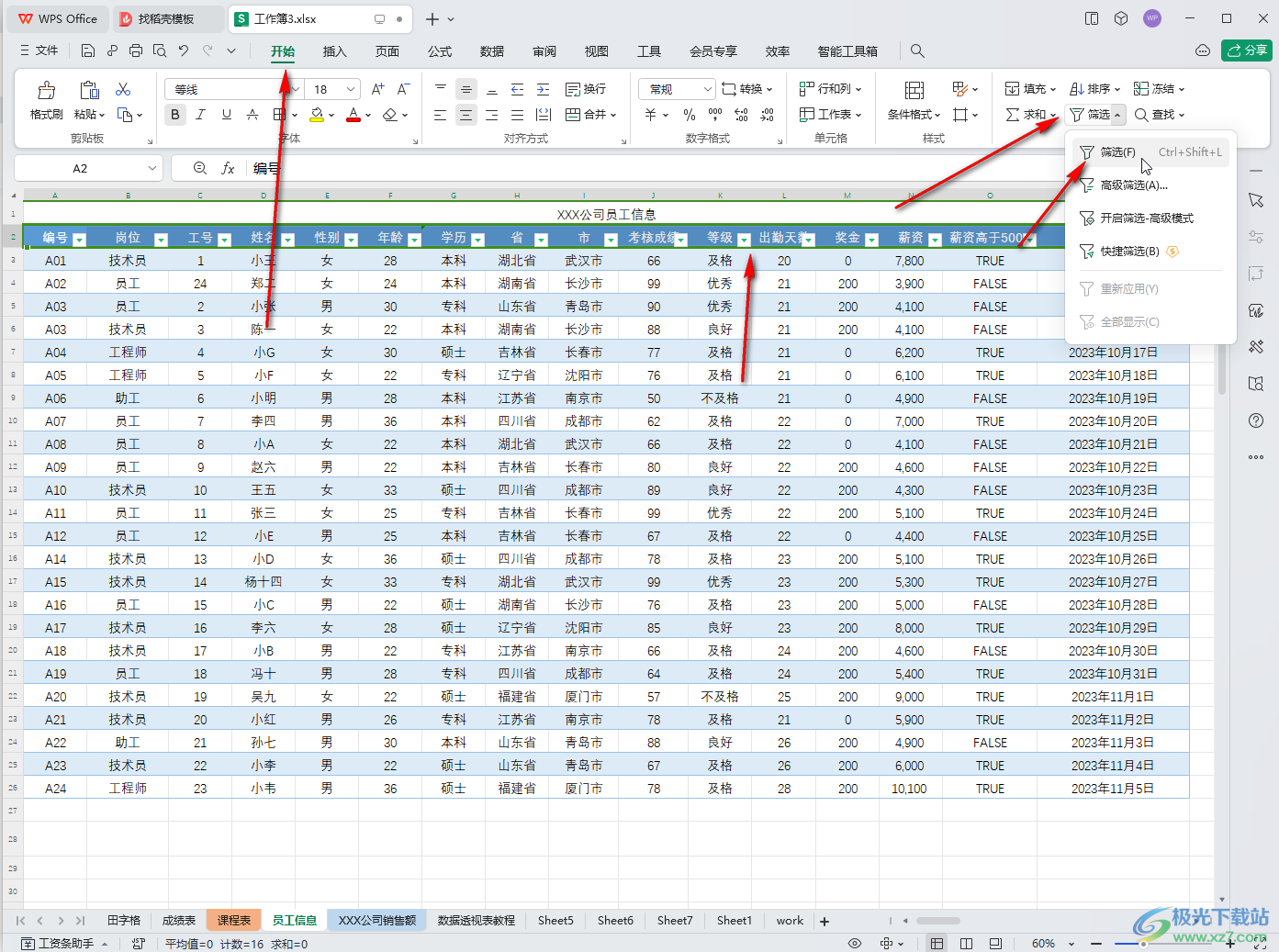Expand the Sort (排序) dropdown
The width and height of the screenshot is (1279, 952).
(x=1116, y=89)
